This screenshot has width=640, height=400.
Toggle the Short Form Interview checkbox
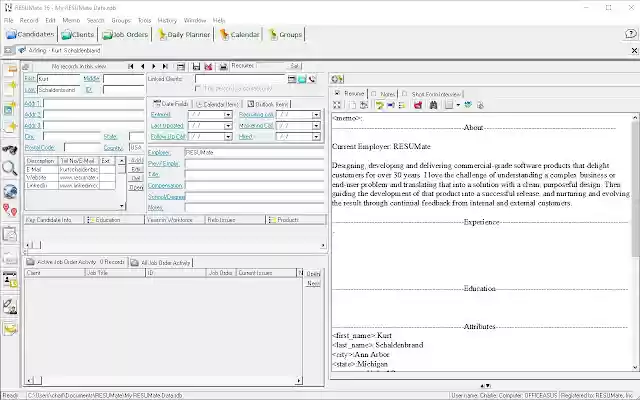tap(405, 93)
